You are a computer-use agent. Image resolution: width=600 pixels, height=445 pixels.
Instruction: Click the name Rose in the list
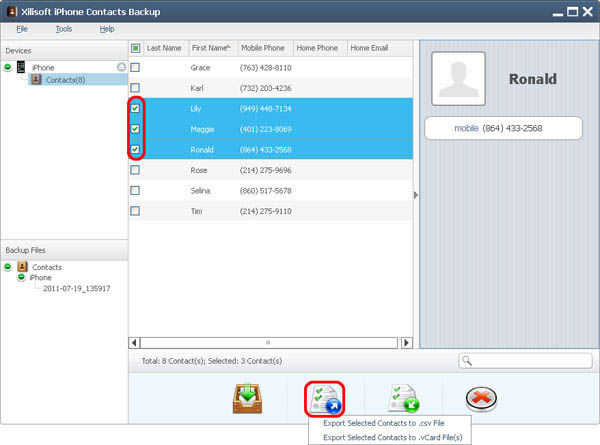pyautogui.click(x=199, y=170)
